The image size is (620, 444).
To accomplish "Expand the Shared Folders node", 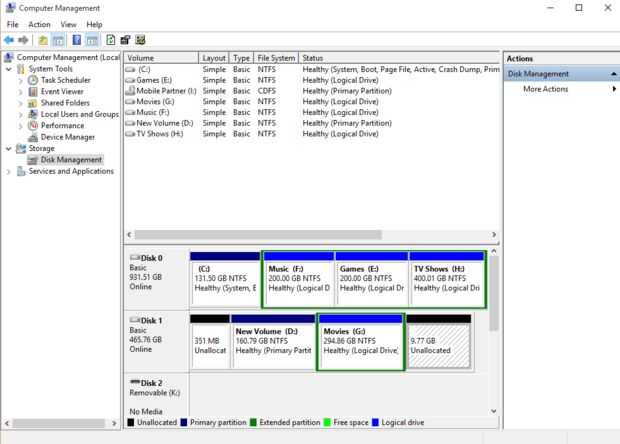I will point(21,103).
